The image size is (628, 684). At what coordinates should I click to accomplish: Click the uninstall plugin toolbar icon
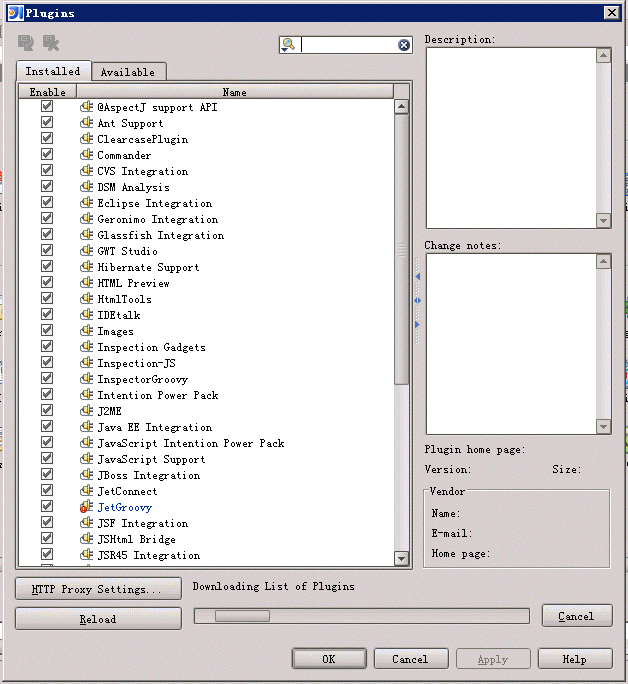pos(51,43)
